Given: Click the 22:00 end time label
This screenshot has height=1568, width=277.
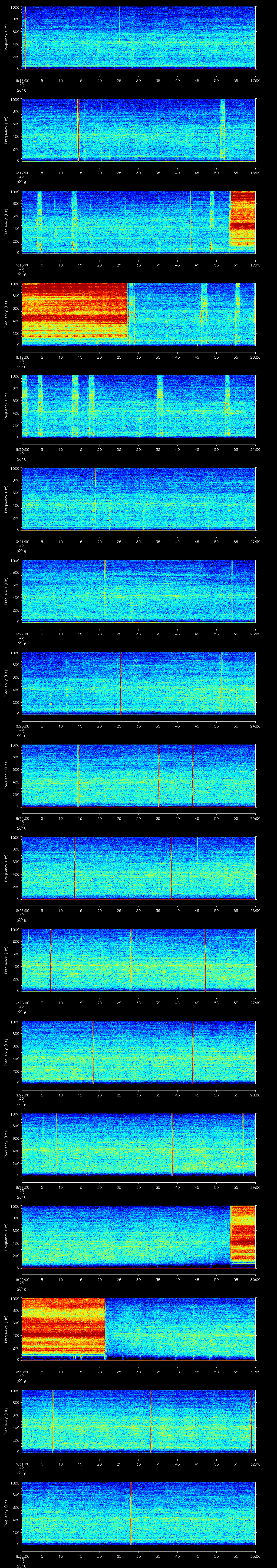Looking at the screenshot, I should click(x=255, y=542).
